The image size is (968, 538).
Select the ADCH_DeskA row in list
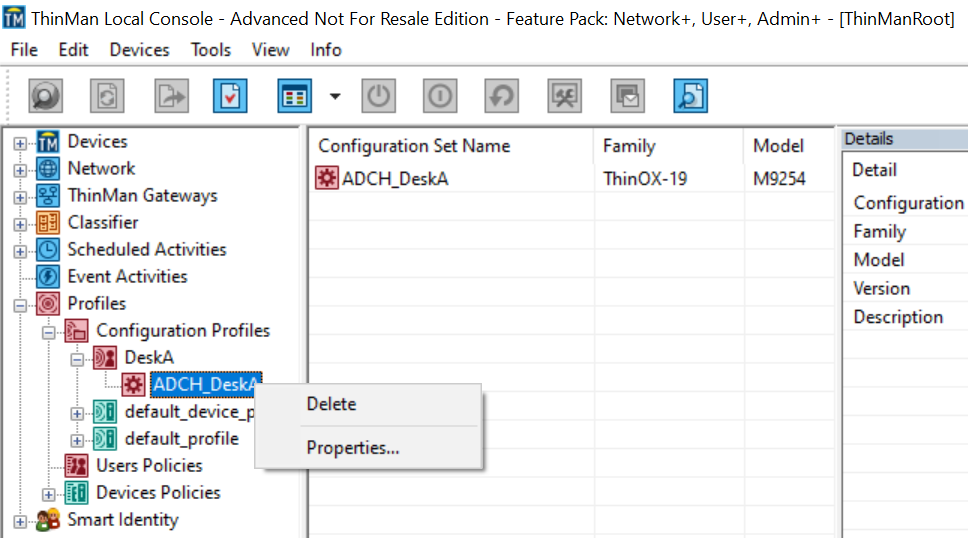click(x=572, y=179)
